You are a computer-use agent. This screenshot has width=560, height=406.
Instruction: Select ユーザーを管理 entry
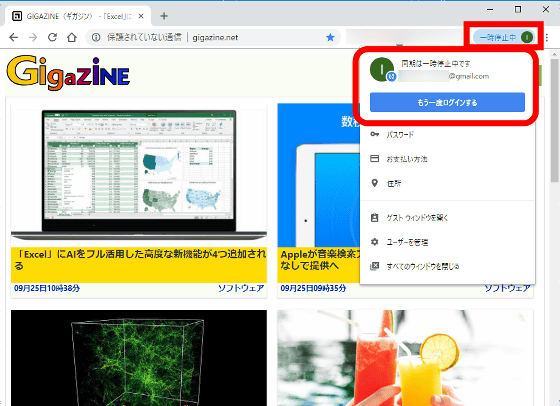pos(447,242)
